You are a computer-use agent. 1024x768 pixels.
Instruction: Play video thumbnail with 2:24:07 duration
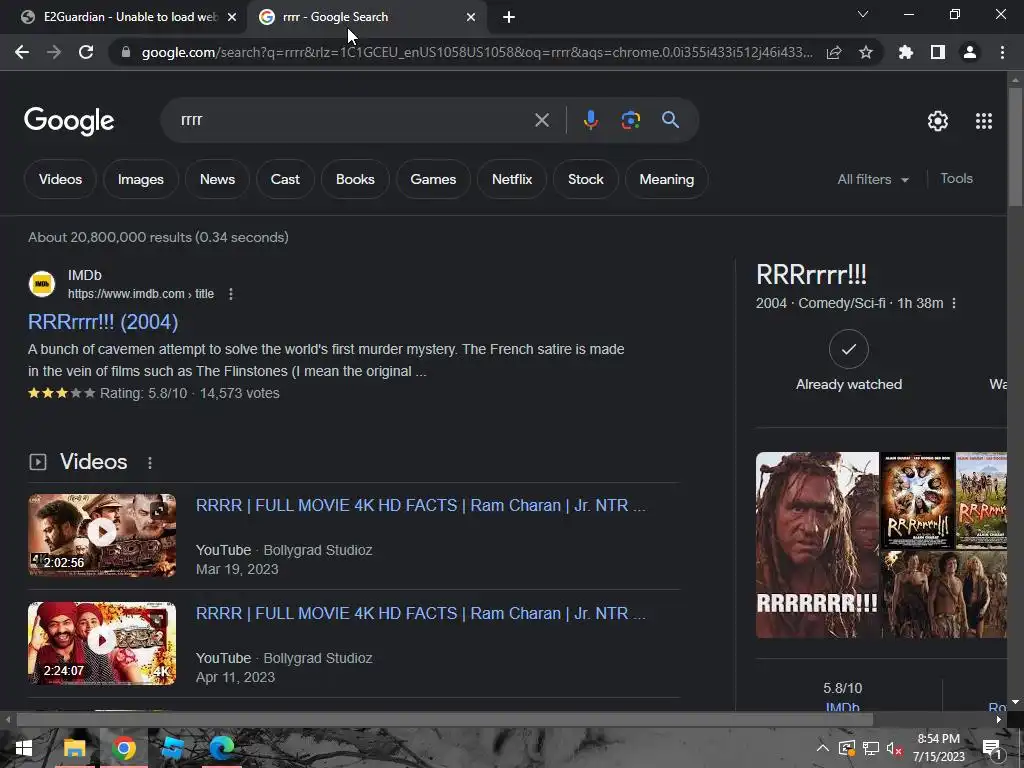point(102,643)
